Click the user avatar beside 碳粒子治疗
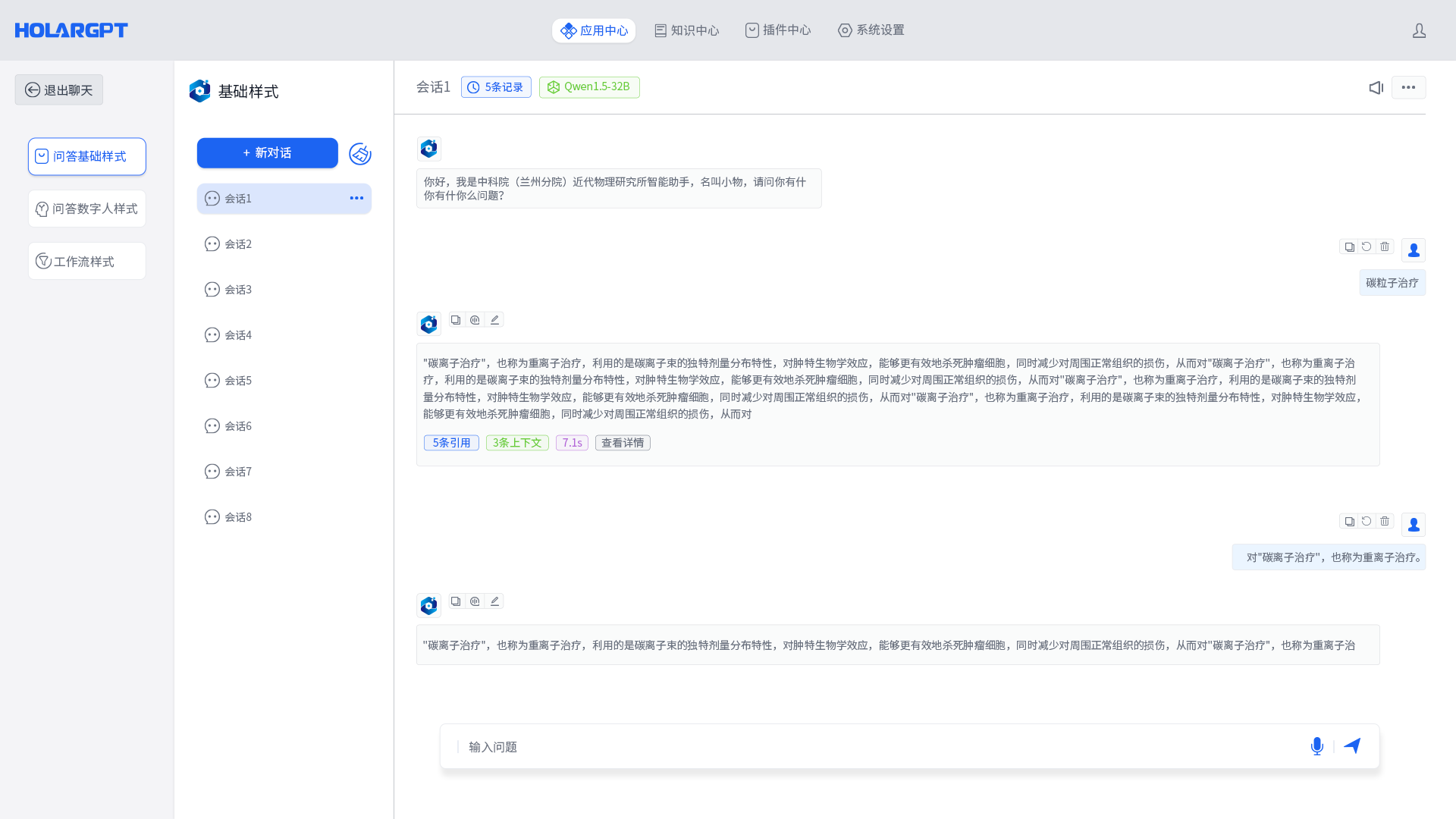Image resolution: width=1456 pixels, height=819 pixels. tap(1414, 250)
